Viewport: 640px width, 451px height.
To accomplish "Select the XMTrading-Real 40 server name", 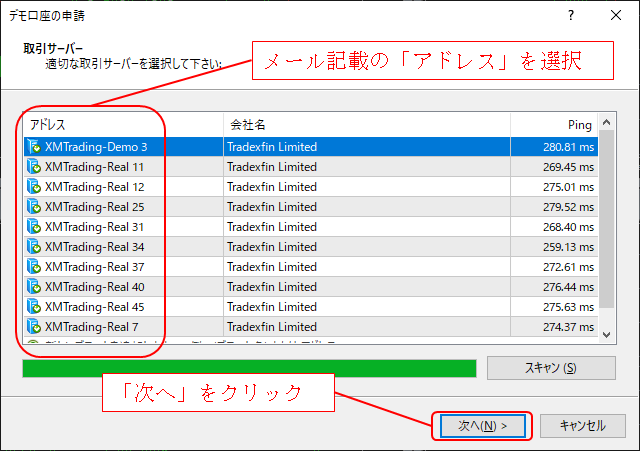I will click(95, 287).
